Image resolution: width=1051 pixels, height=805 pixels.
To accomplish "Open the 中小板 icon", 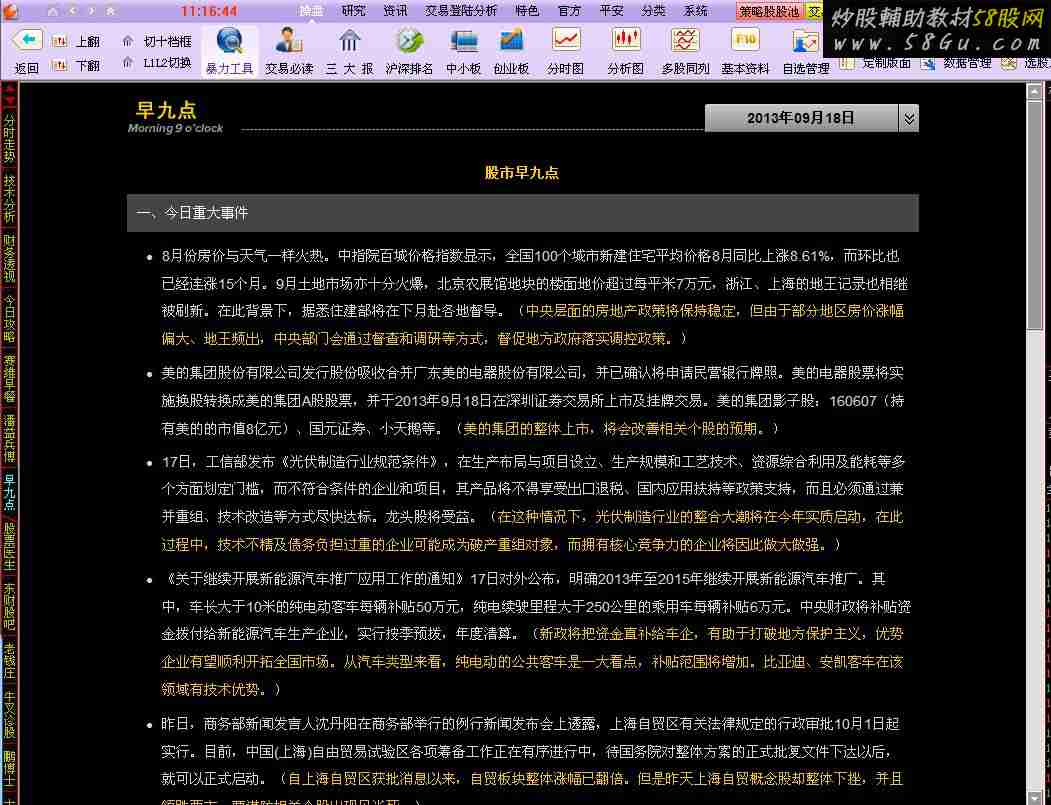I will pyautogui.click(x=464, y=42).
